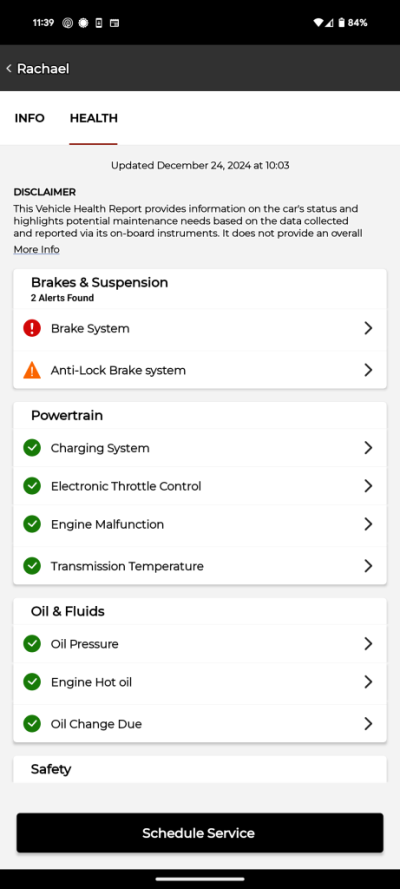400x889 pixels.
Task: Switch to the INFO tab
Action: coord(29,118)
